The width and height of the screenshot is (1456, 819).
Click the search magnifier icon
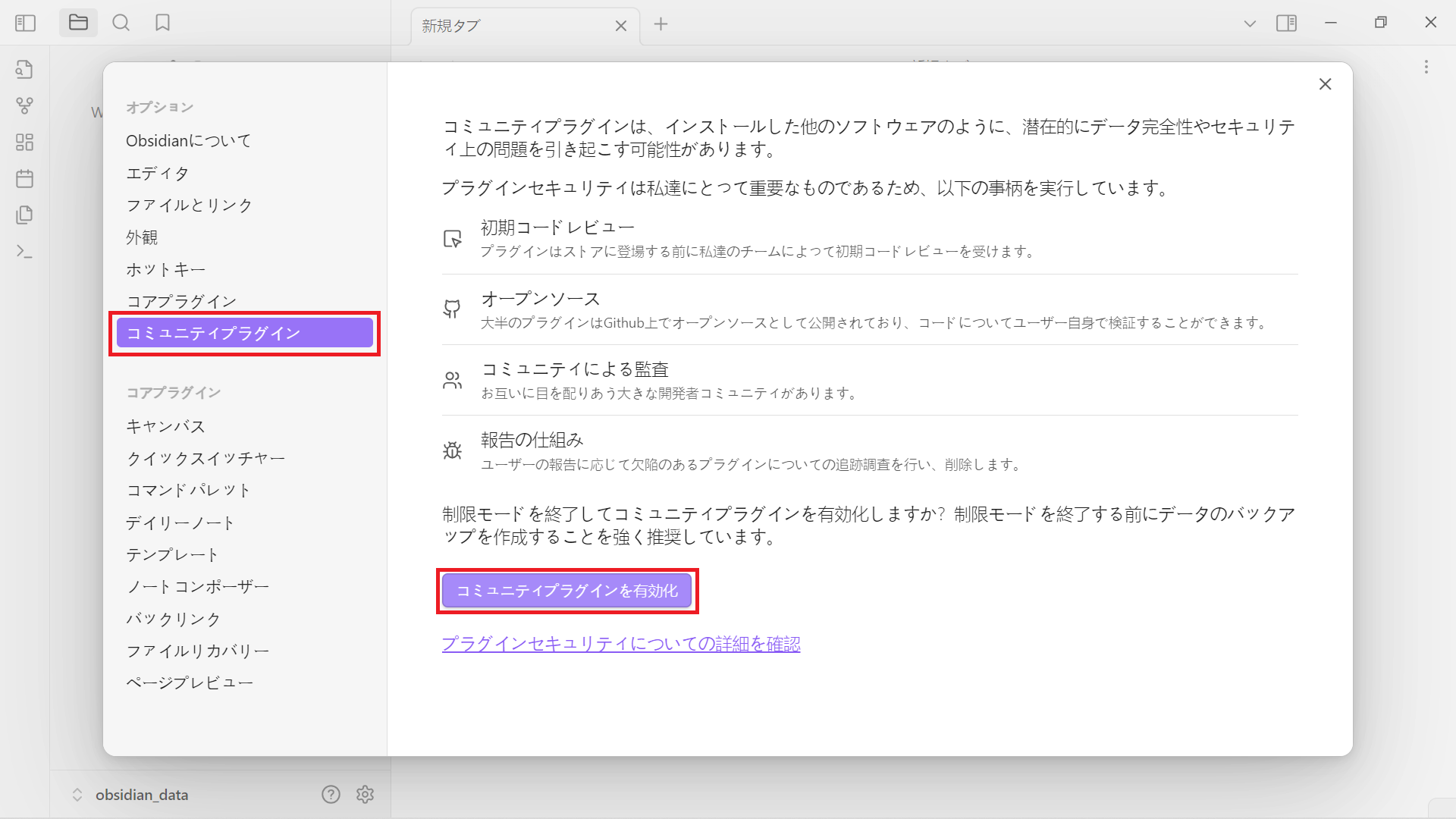121,23
